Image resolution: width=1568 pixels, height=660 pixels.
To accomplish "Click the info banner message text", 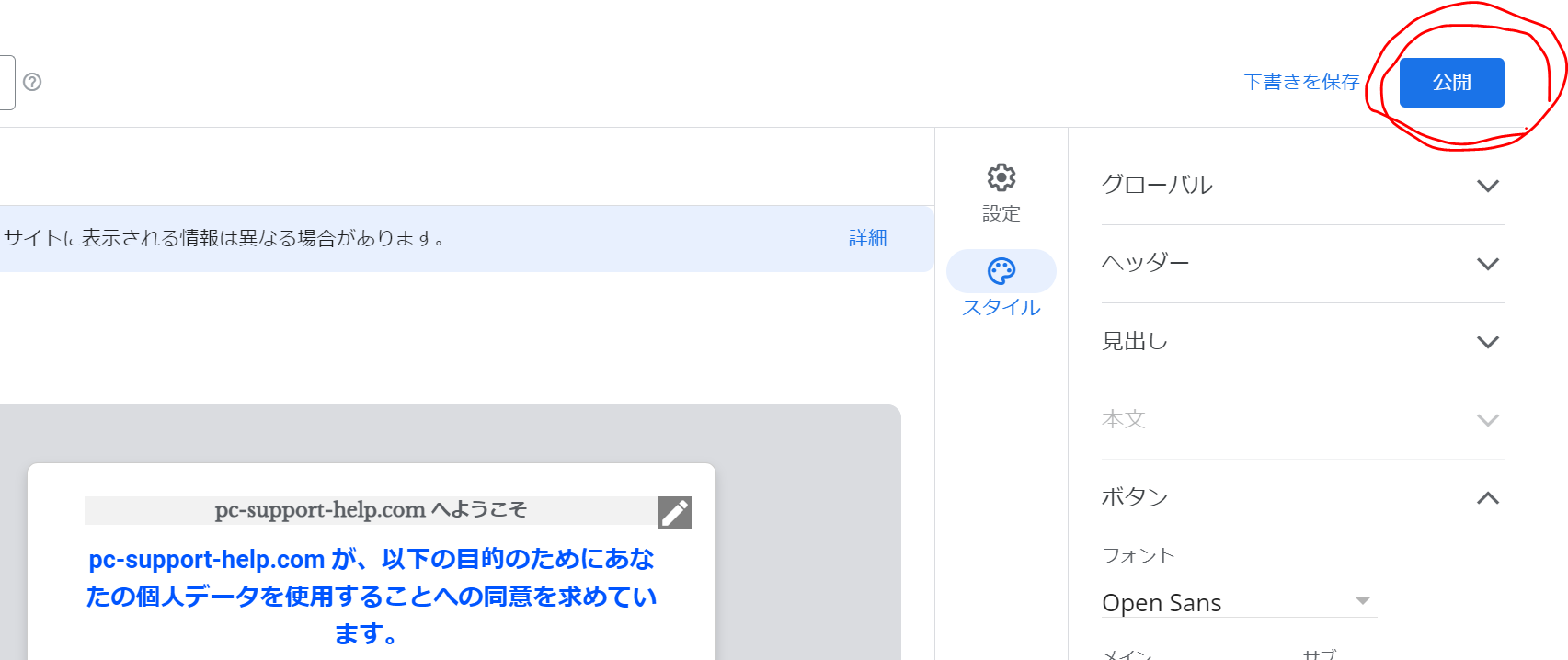I will [x=224, y=238].
